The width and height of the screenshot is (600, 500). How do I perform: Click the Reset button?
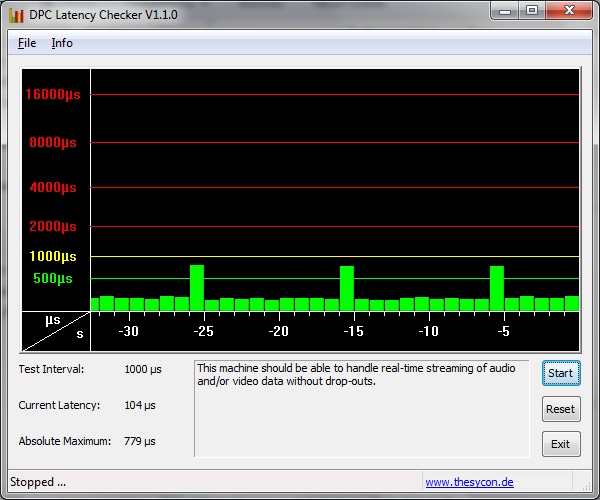coord(561,409)
